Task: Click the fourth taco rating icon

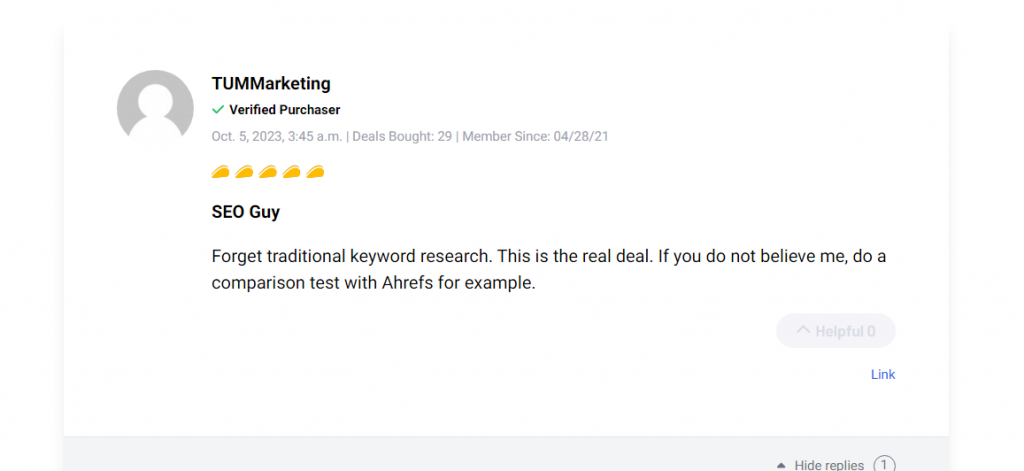Action: pyautogui.click(x=292, y=172)
